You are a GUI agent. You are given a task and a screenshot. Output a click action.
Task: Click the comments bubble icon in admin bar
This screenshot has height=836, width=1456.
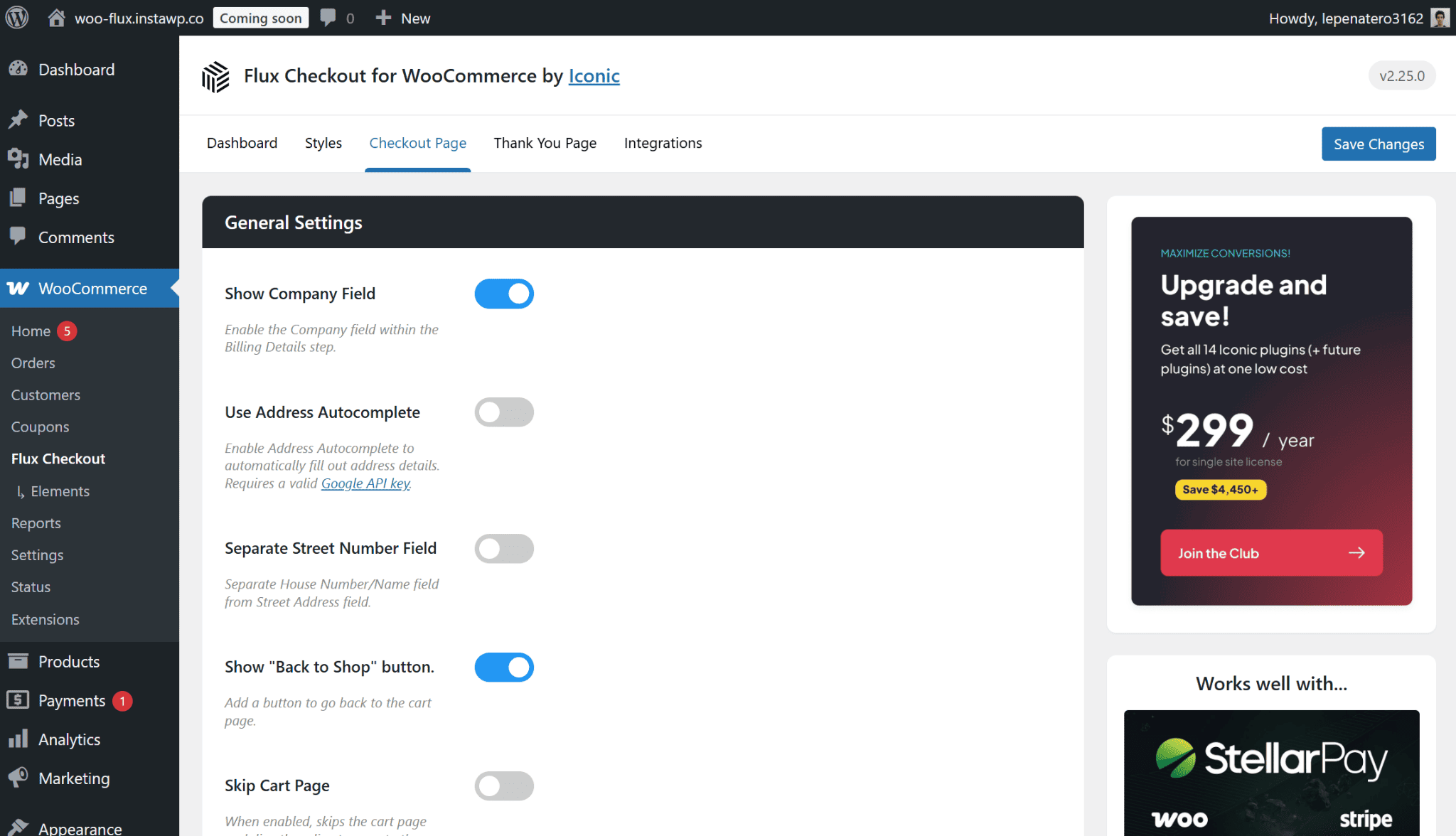328,18
